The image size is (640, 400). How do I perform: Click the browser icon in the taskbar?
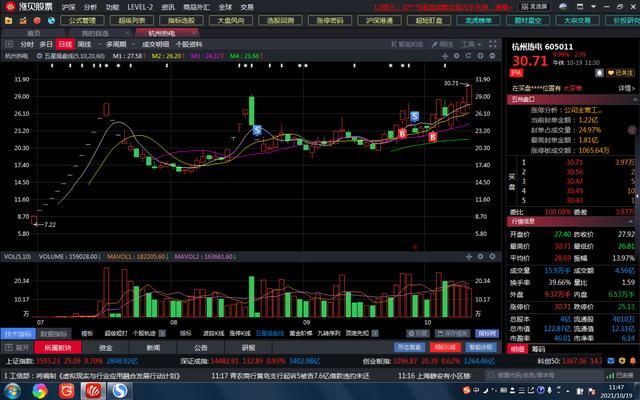pos(120,389)
